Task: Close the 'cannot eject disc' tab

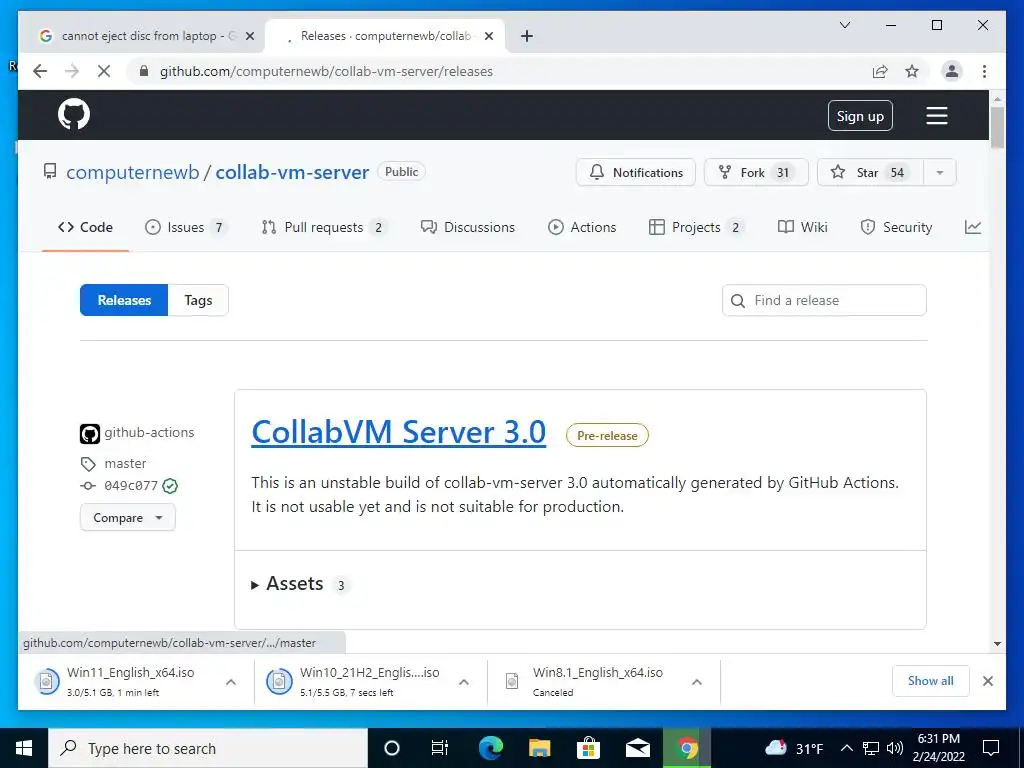Action: tap(249, 36)
